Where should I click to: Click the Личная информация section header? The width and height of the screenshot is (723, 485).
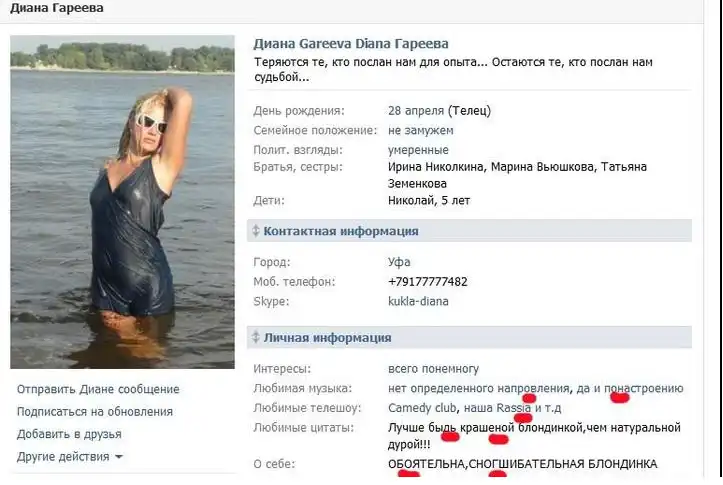pos(469,337)
